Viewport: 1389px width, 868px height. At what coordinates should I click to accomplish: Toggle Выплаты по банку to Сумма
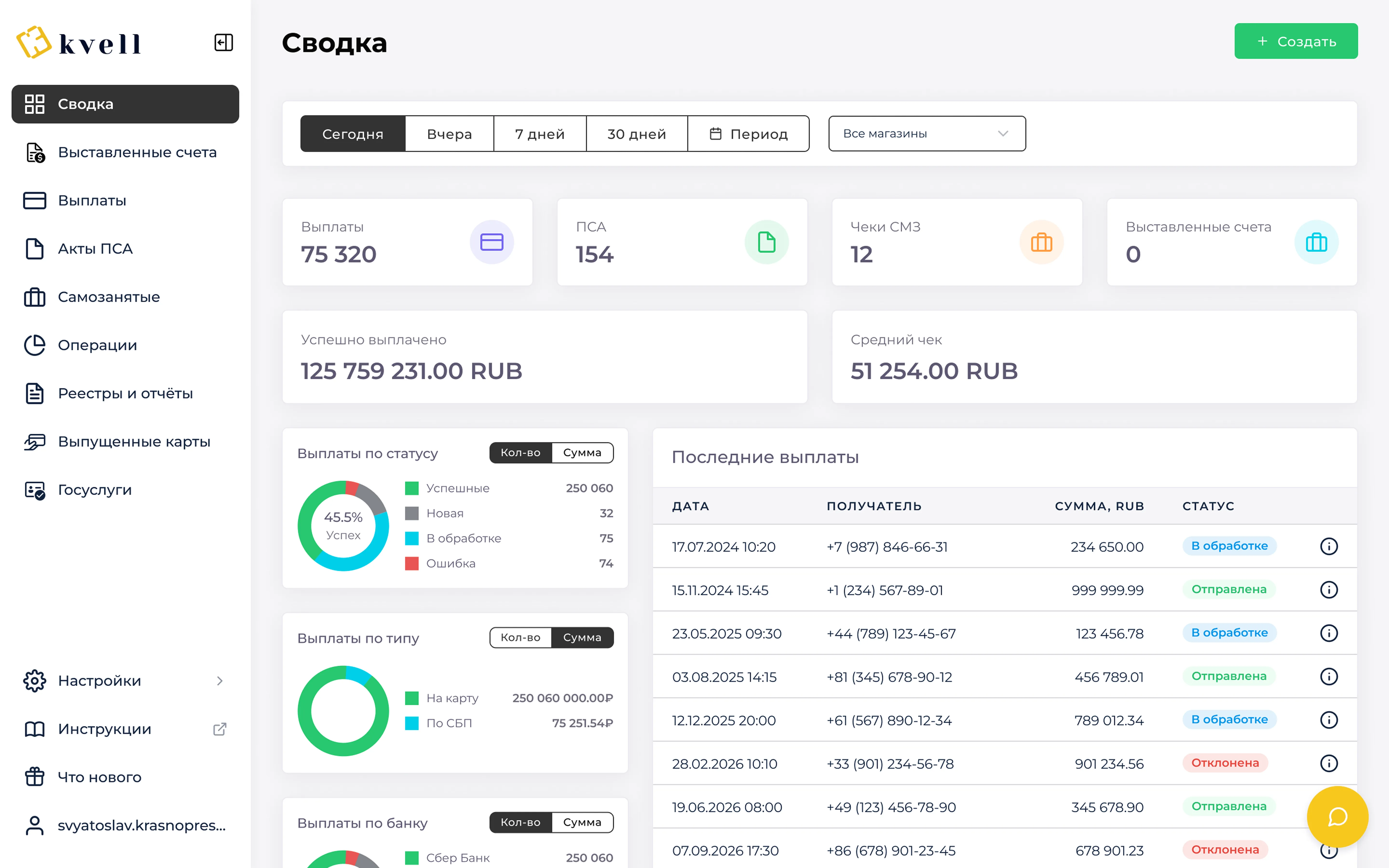pos(582,822)
